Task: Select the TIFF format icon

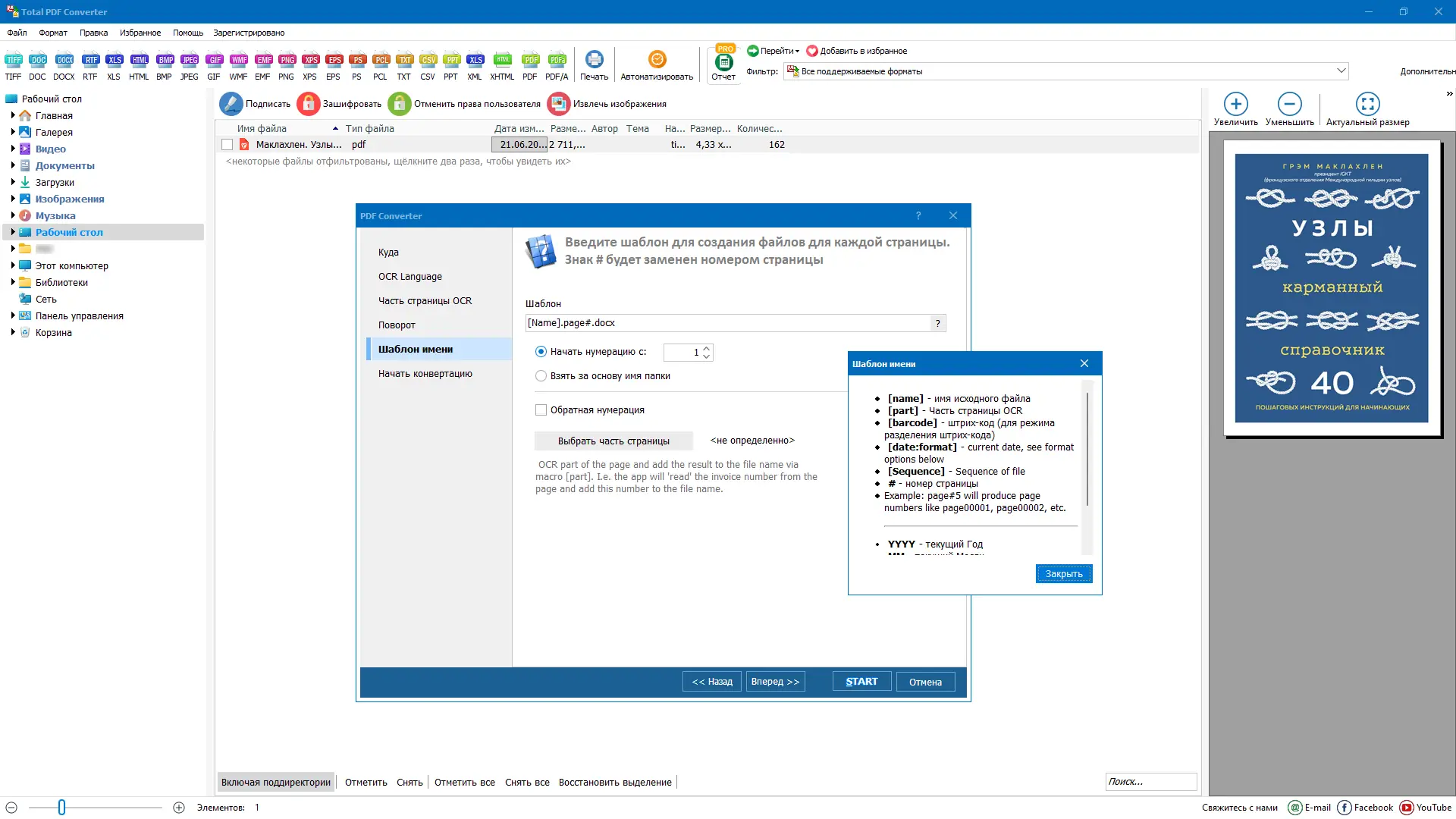Action: [x=13, y=60]
